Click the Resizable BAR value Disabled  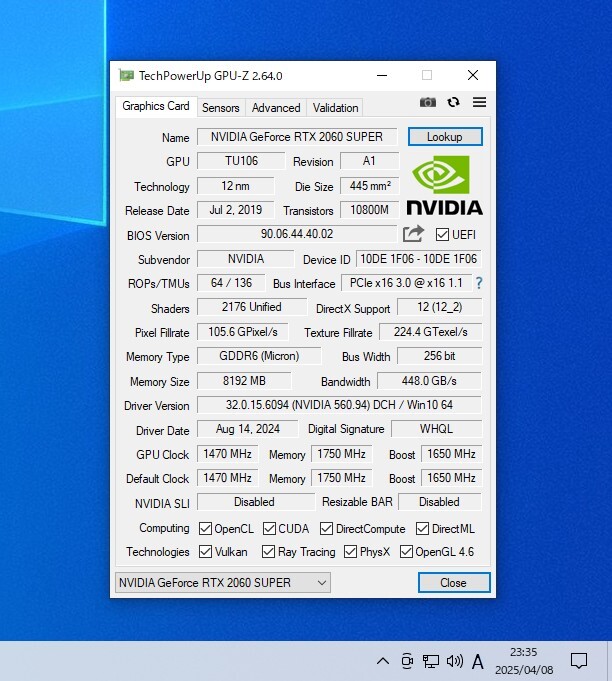[440, 502]
